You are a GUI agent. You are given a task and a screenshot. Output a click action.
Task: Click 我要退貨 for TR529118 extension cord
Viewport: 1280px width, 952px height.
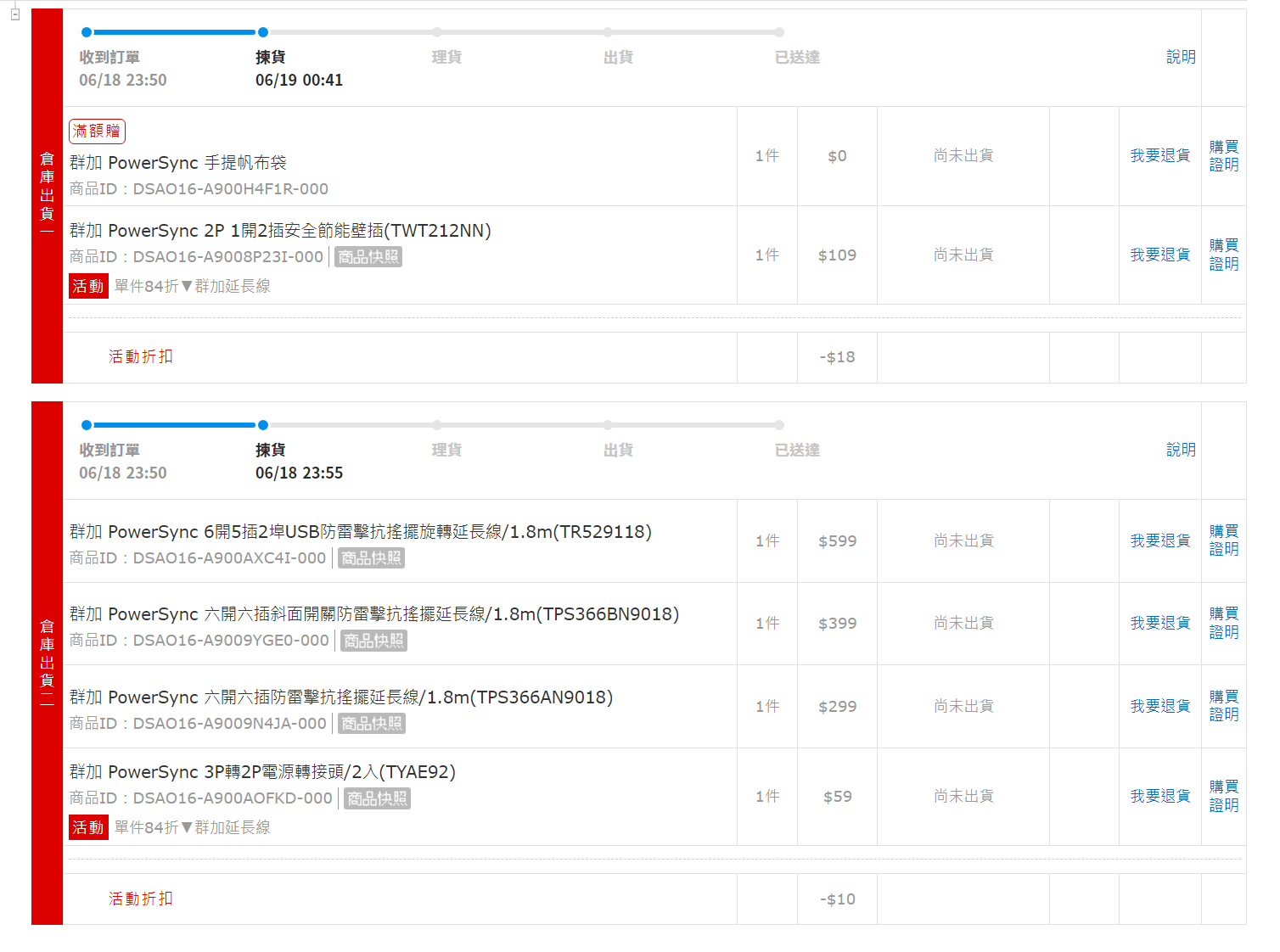pos(1159,541)
